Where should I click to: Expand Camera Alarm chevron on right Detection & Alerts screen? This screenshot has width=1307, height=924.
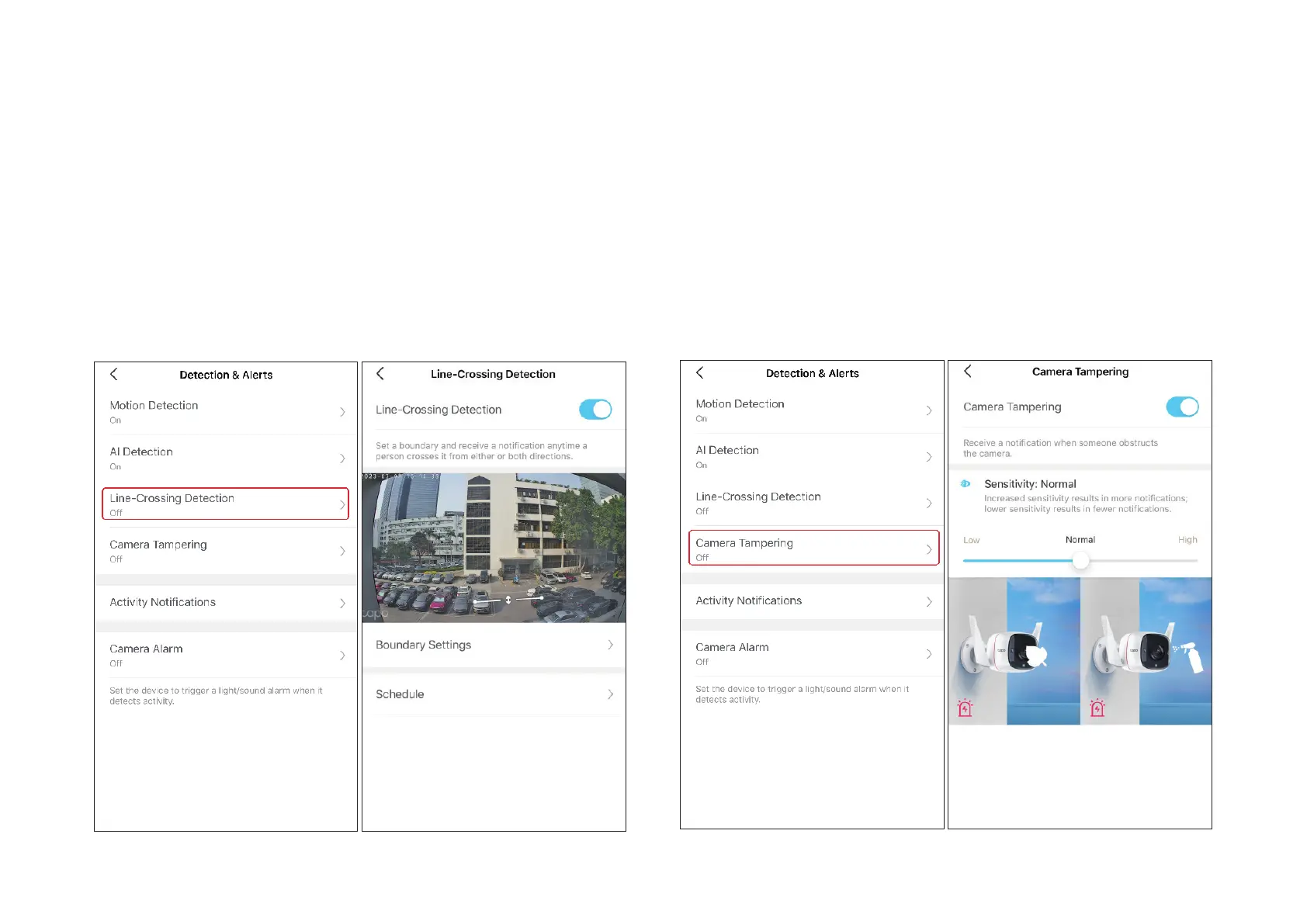click(929, 654)
